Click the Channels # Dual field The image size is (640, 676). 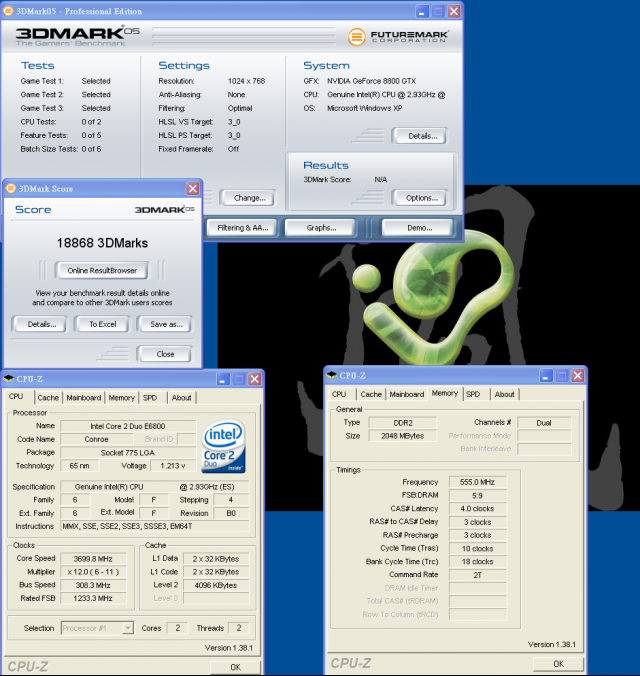coord(544,423)
